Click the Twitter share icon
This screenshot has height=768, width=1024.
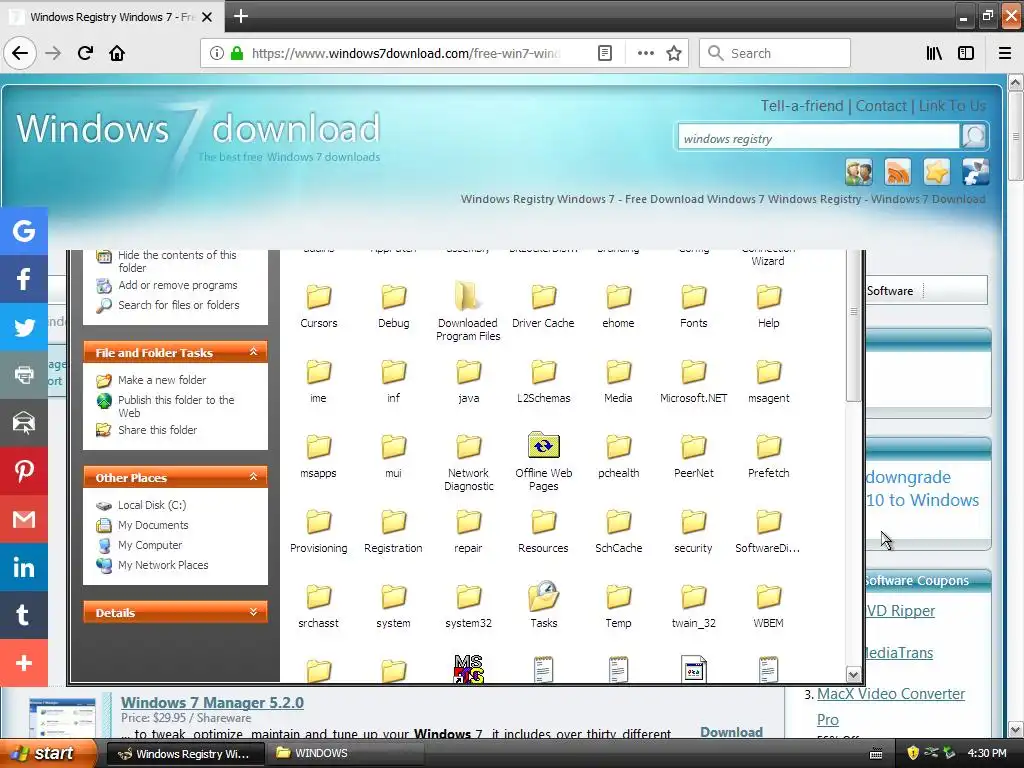tap(24, 327)
